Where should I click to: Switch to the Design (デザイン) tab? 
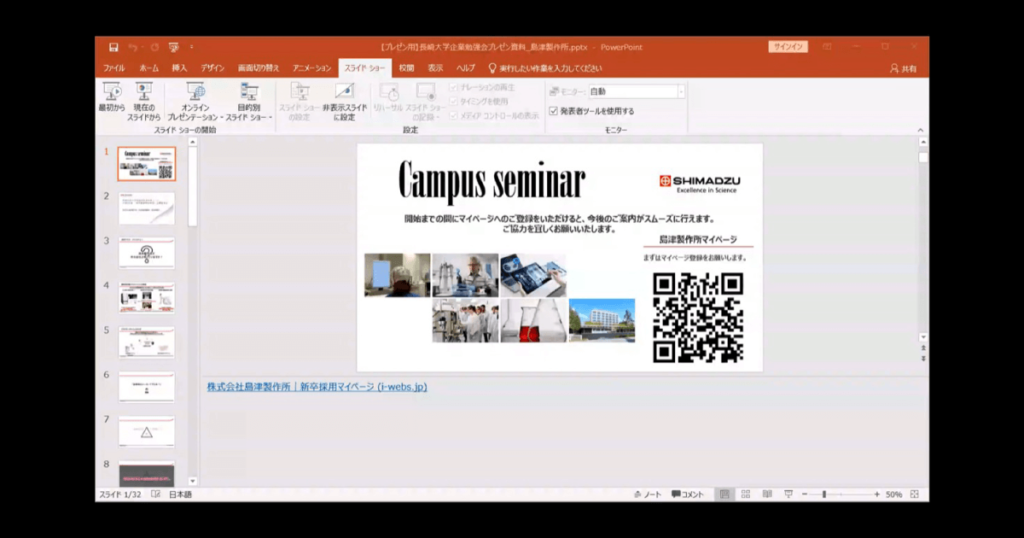[x=212, y=68]
